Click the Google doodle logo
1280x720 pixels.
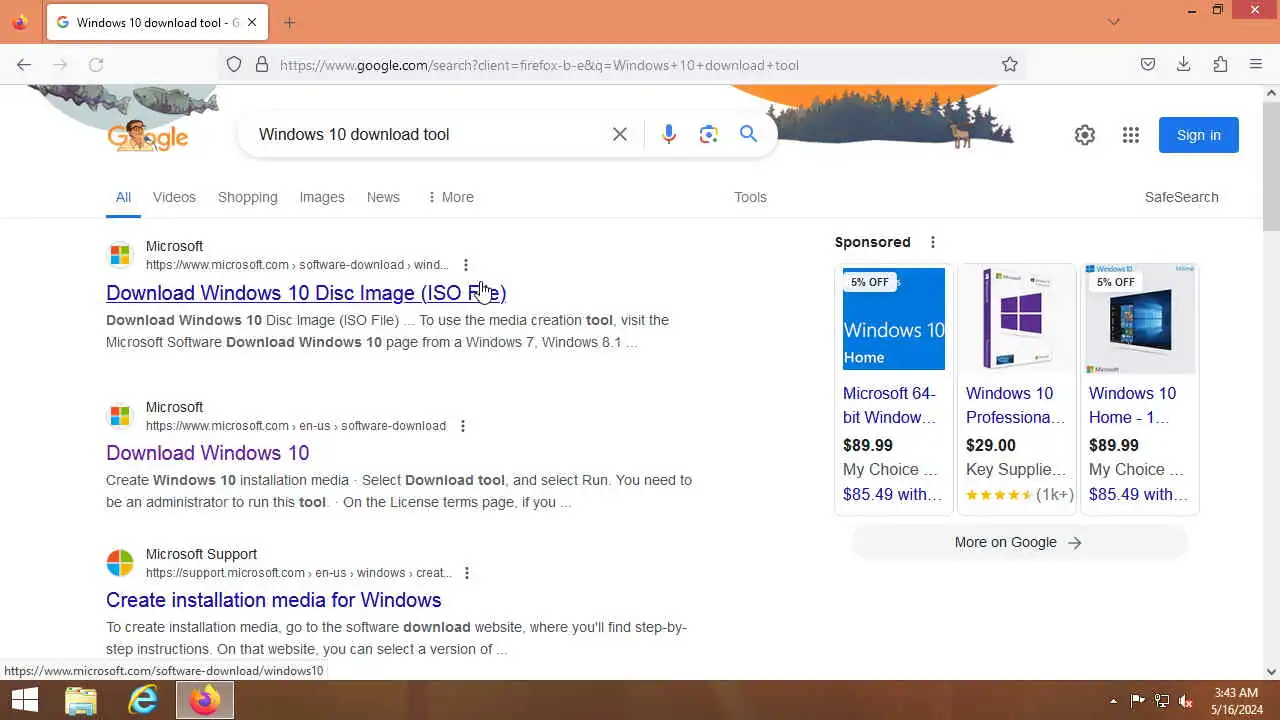tap(148, 136)
